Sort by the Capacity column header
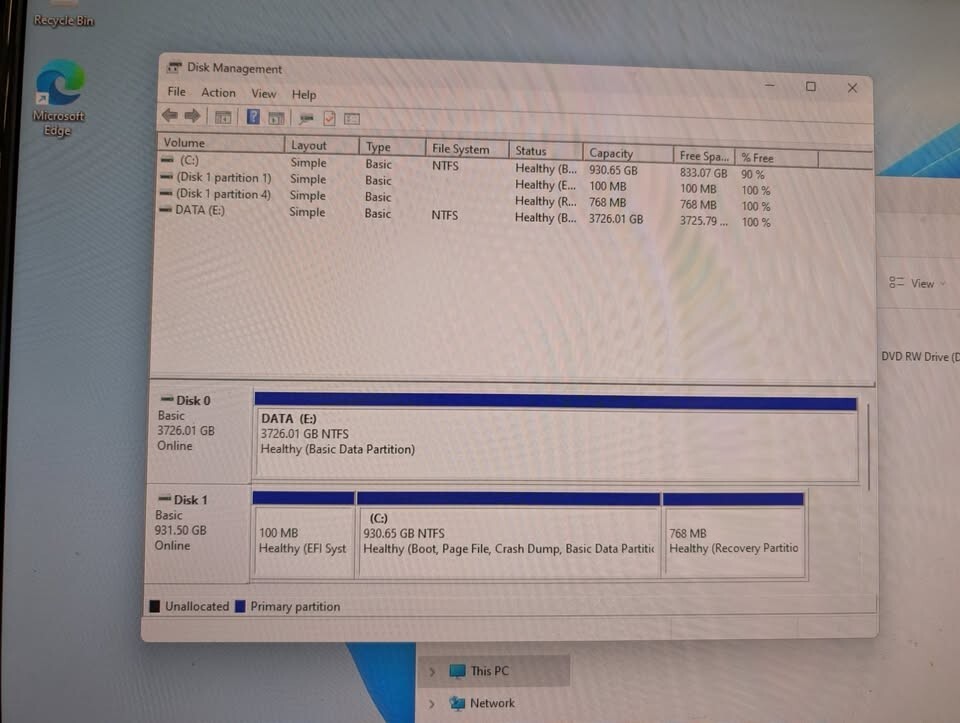 628,153
